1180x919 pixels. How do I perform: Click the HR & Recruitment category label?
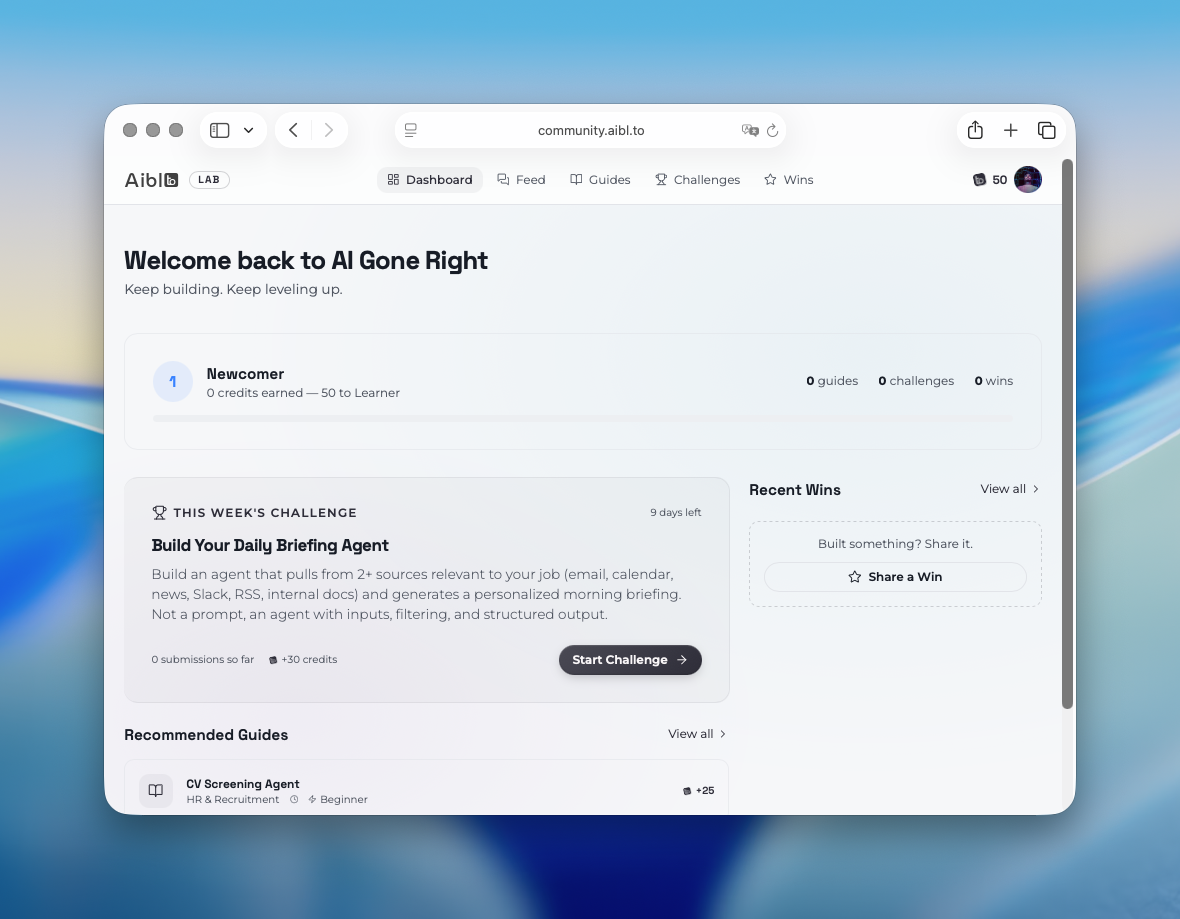pyautogui.click(x=233, y=799)
